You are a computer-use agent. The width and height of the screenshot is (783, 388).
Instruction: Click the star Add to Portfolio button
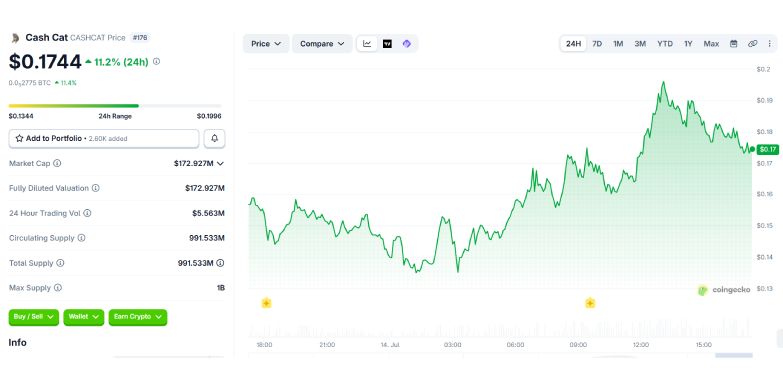(x=104, y=138)
